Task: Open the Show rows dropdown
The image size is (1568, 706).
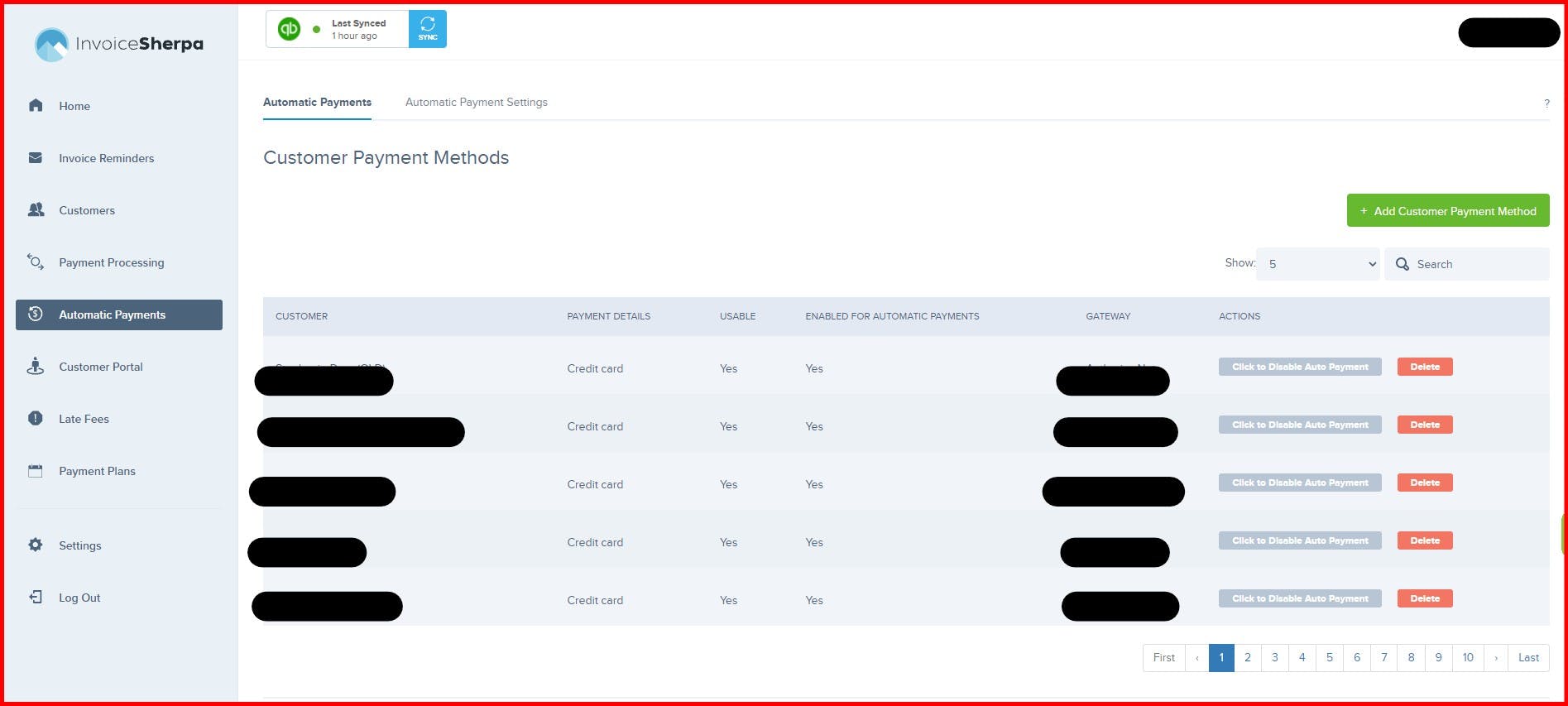Action: [1318, 264]
